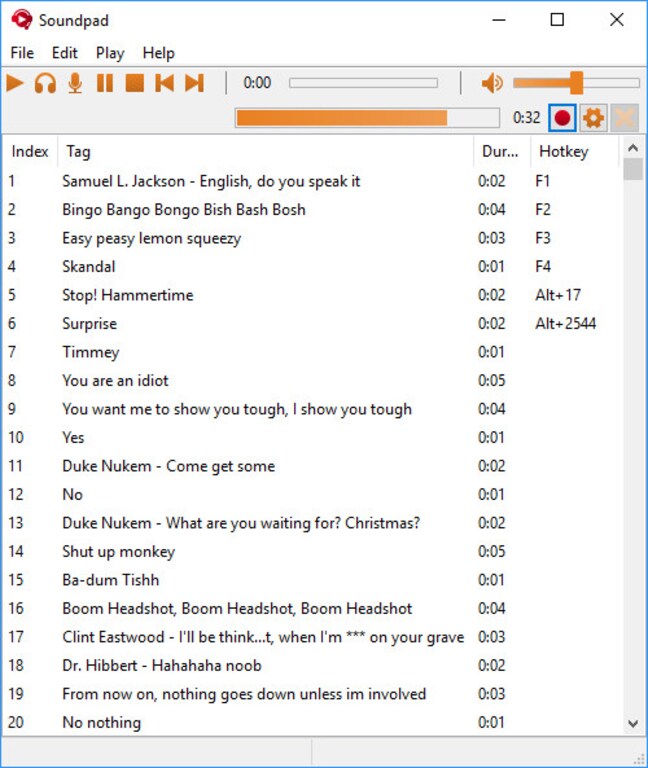Open the File menu
This screenshot has height=768, width=648.
23,53
